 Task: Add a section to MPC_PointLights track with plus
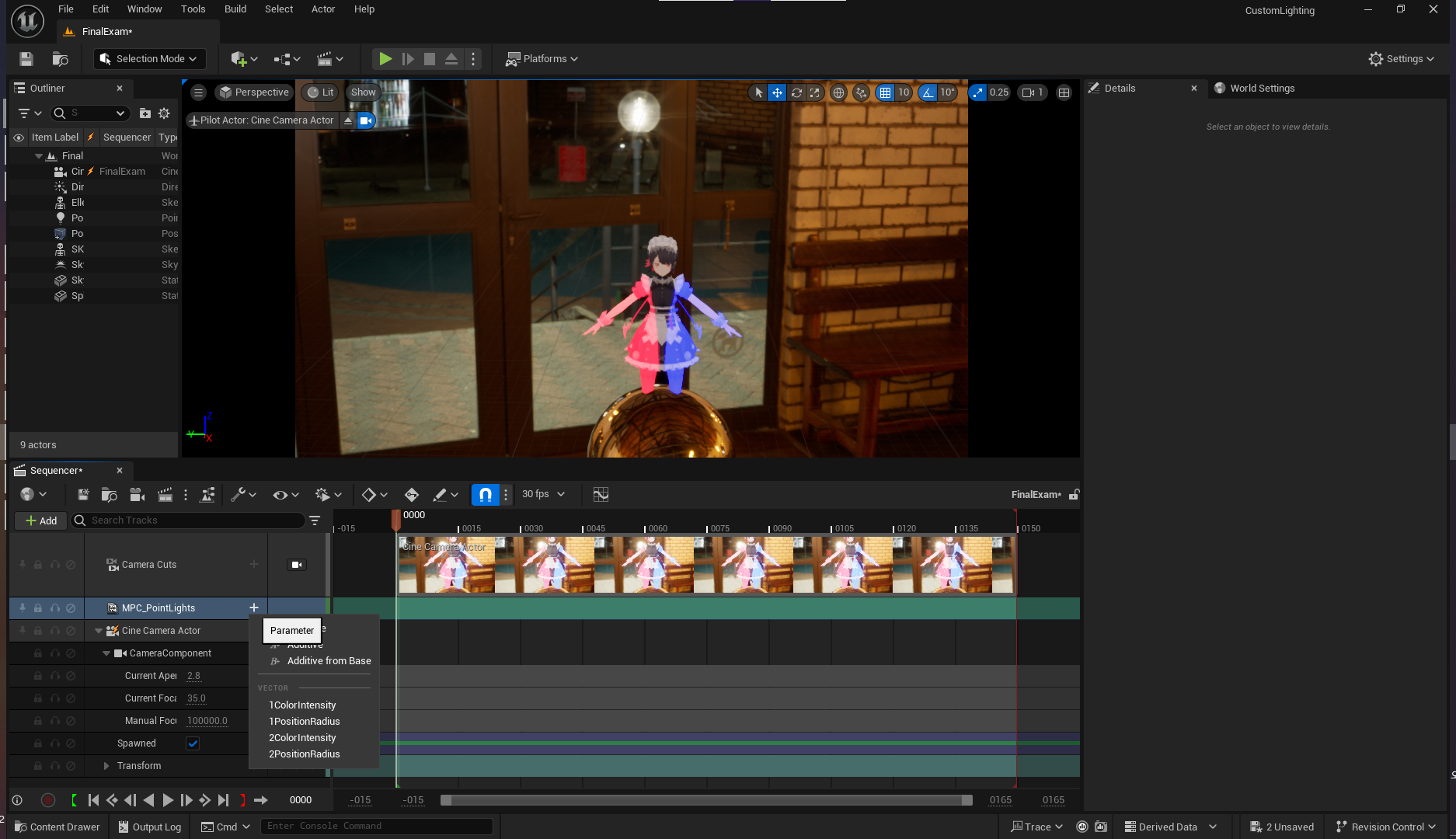coord(253,608)
